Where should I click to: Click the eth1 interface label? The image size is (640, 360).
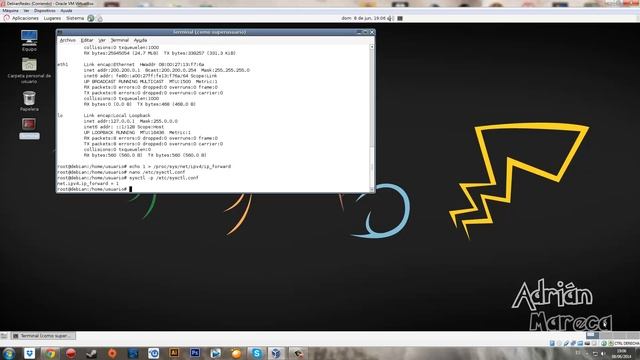click(x=62, y=64)
